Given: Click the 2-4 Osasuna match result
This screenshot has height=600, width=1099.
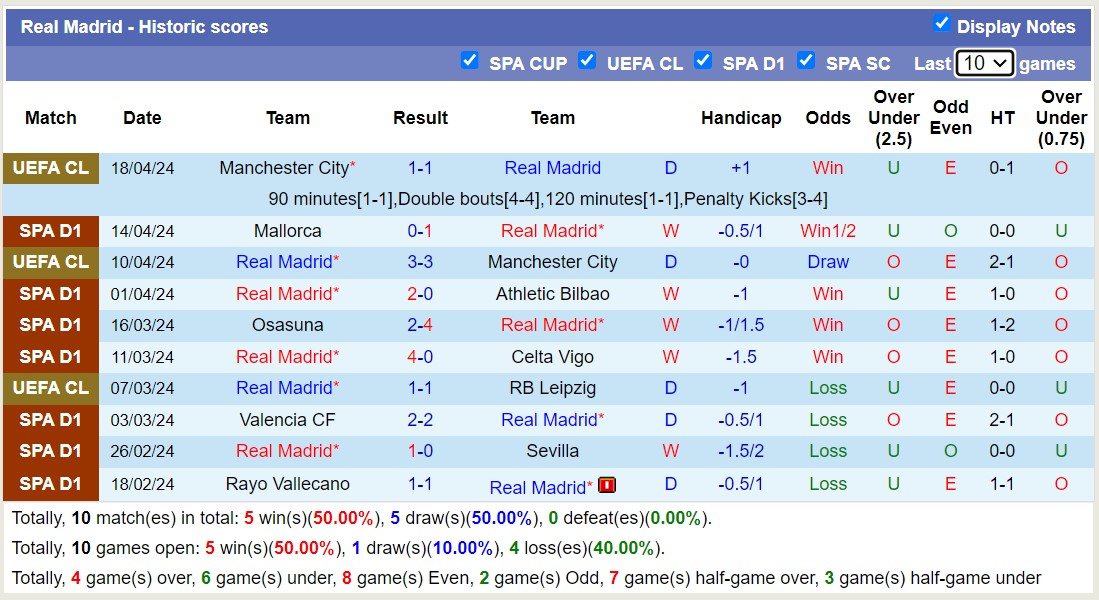Looking at the screenshot, I should (420, 325).
